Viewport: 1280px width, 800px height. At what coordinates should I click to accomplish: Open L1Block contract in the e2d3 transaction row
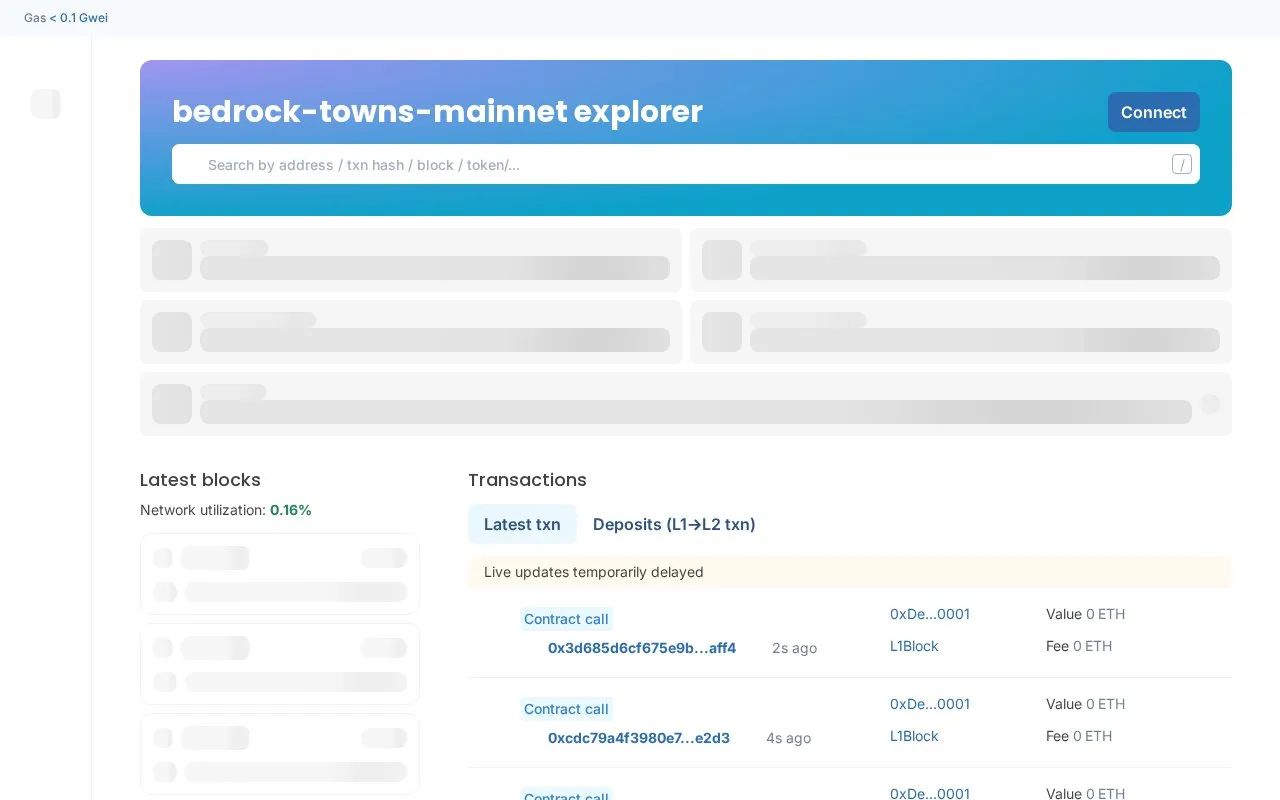(914, 736)
